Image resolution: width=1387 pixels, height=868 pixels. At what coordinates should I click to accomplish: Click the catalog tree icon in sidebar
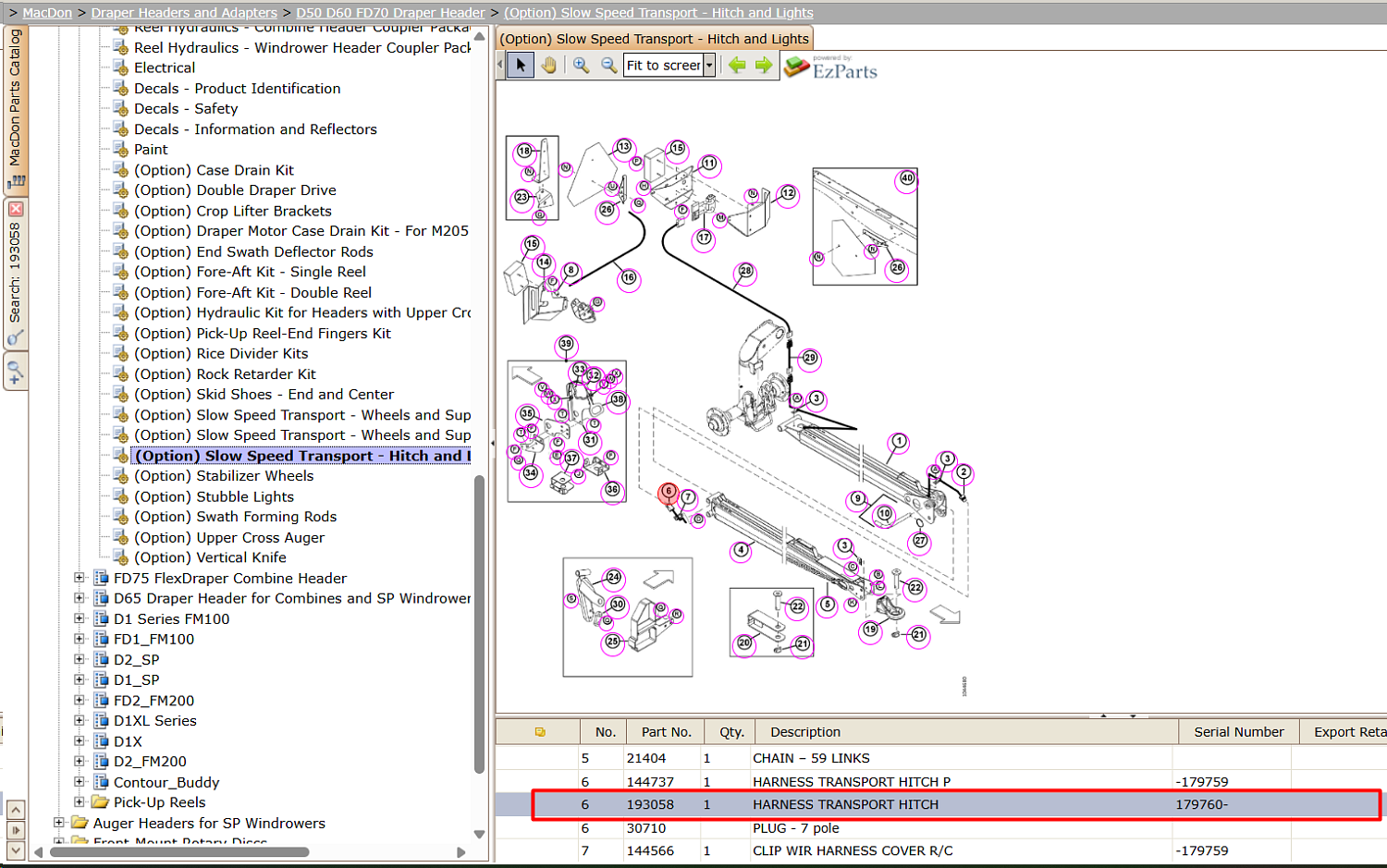click(16, 181)
